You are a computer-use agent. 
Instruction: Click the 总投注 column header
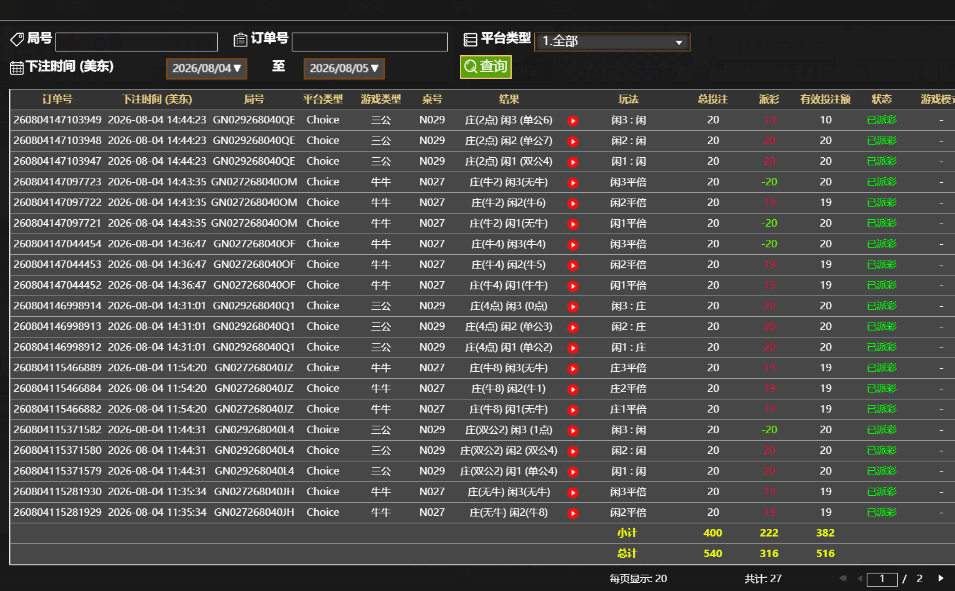coord(713,99)
